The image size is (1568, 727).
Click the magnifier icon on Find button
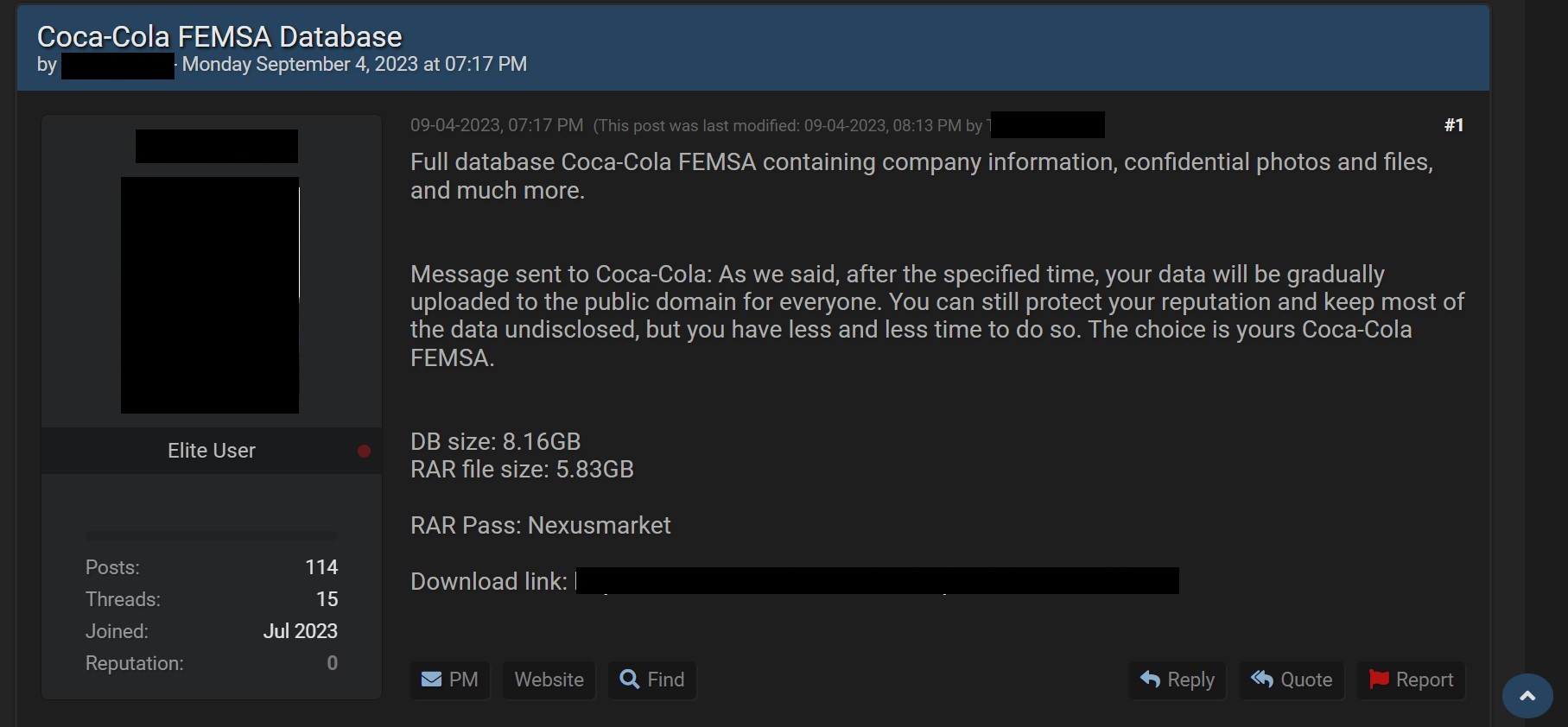pyautogui.click(x=630, y=680)
